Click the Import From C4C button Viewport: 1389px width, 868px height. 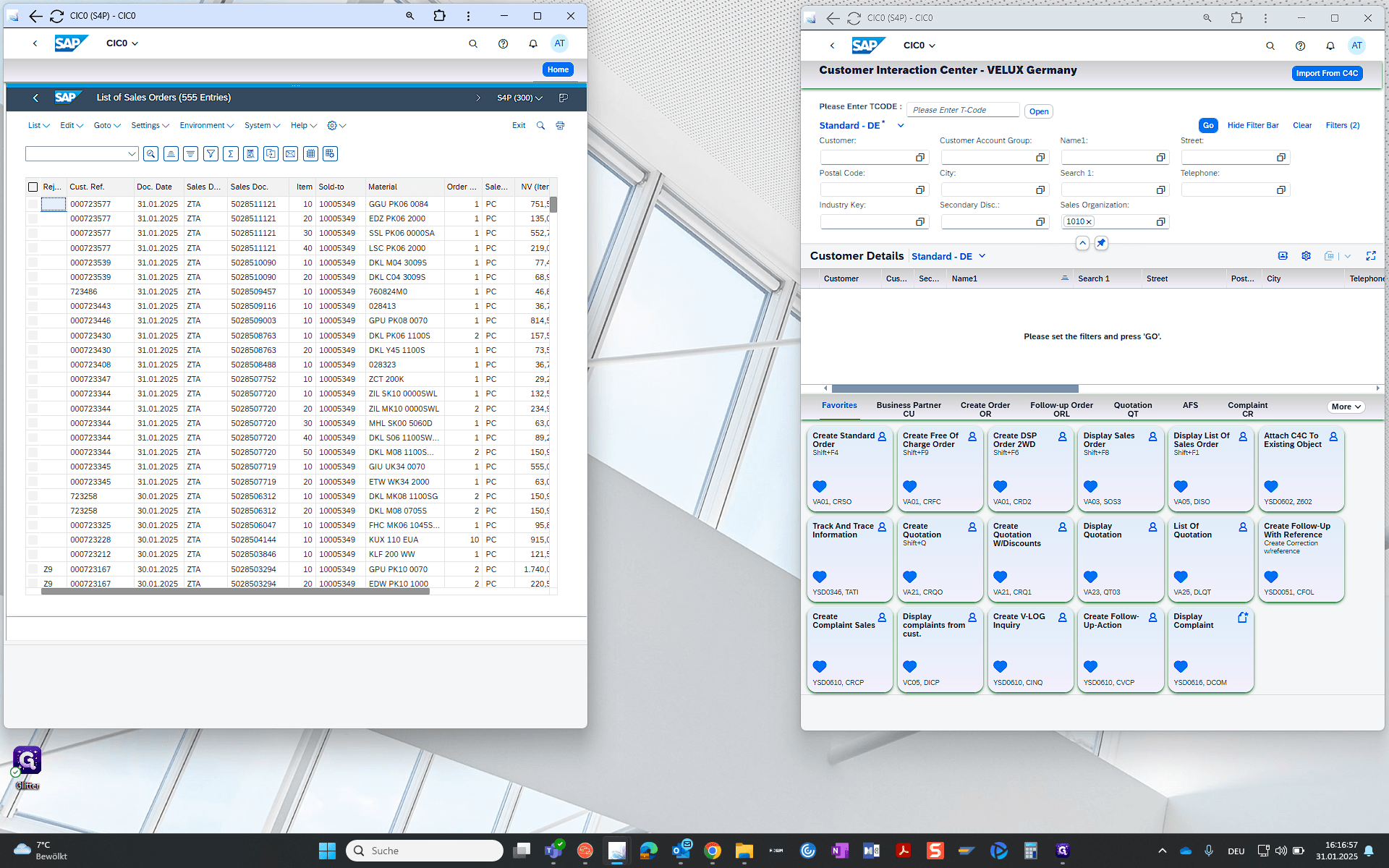pyautogui.click(x=1327, y=74)
